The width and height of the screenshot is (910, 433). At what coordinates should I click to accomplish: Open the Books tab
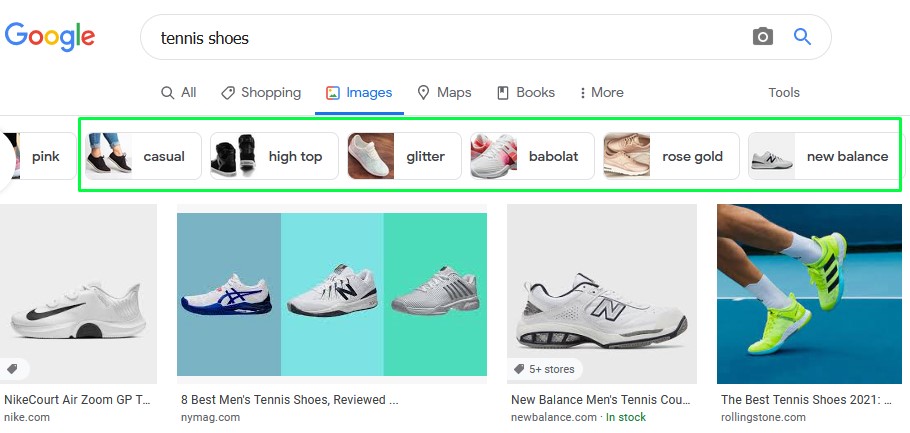pos(526,93)
